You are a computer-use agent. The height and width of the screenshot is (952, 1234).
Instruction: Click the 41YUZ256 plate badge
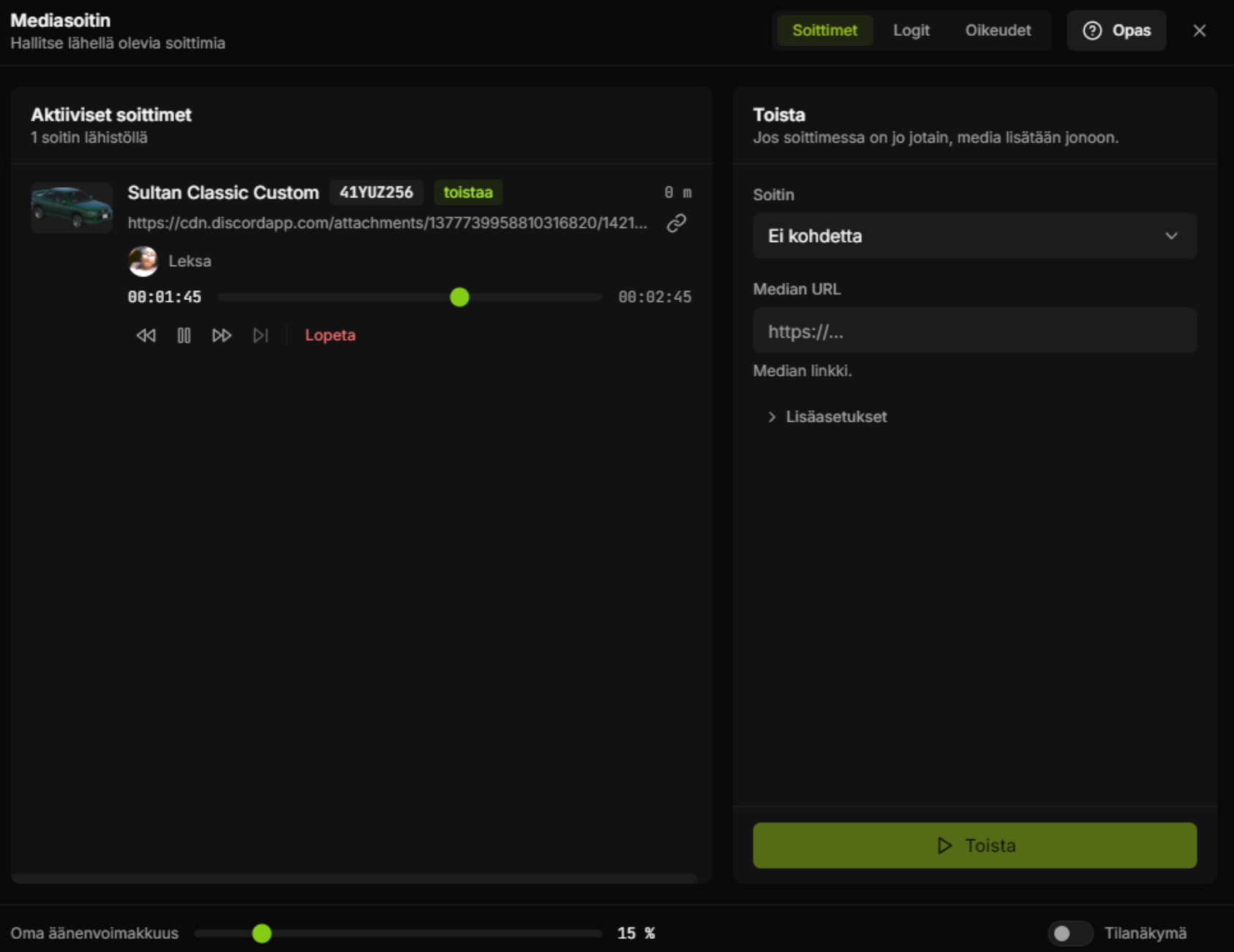coord(376,192)
